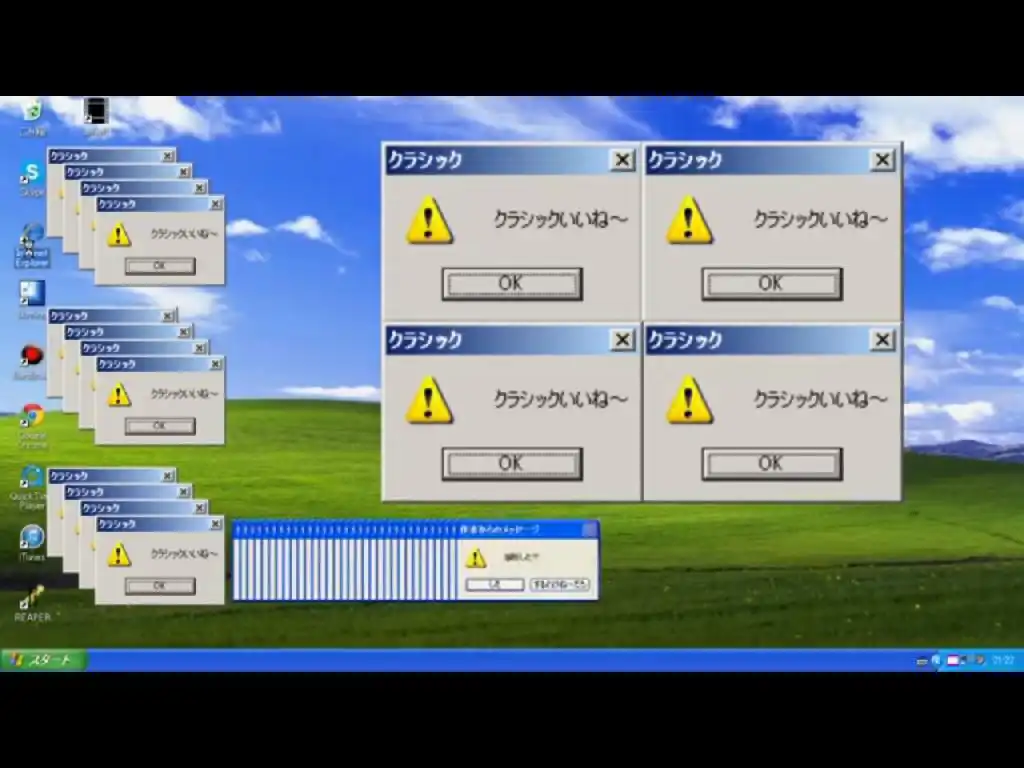The height and width of the screenshot is (768, 1024).
Task: Click warning icon in front small dialog beside Chrome
Action: (x=119, y=394)
